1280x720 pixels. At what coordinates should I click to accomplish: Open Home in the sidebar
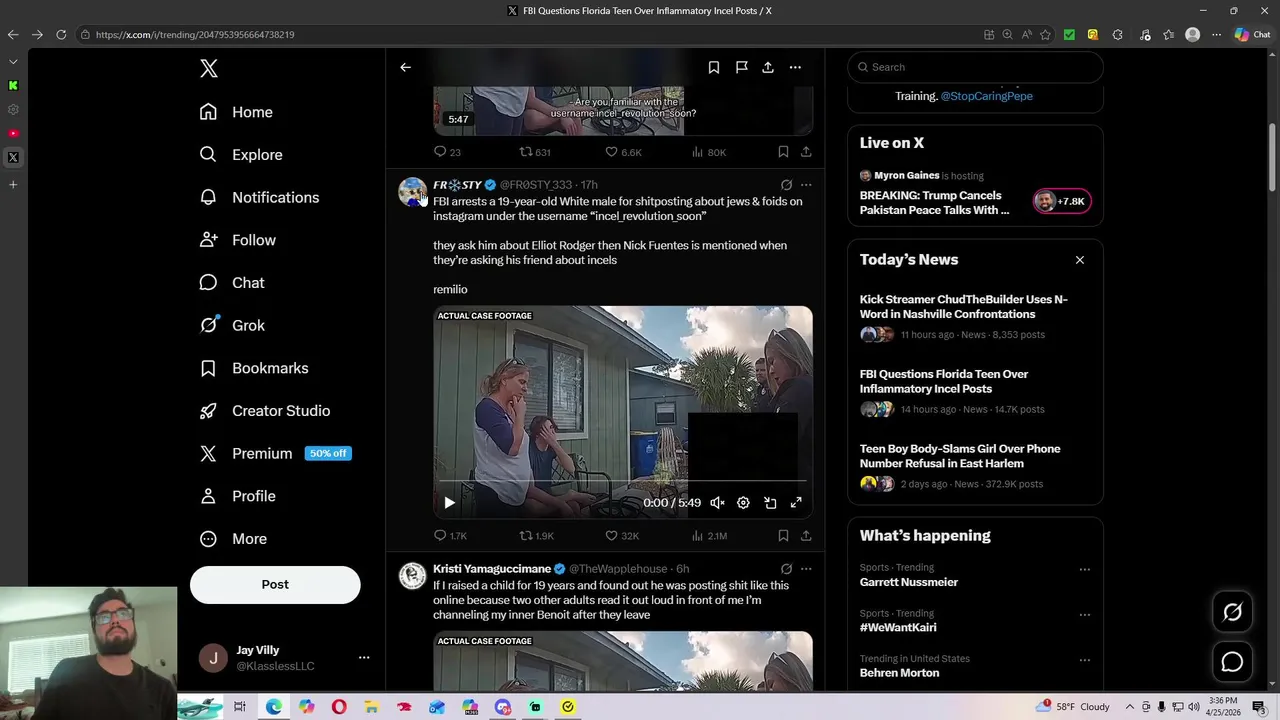click(236, 112)
